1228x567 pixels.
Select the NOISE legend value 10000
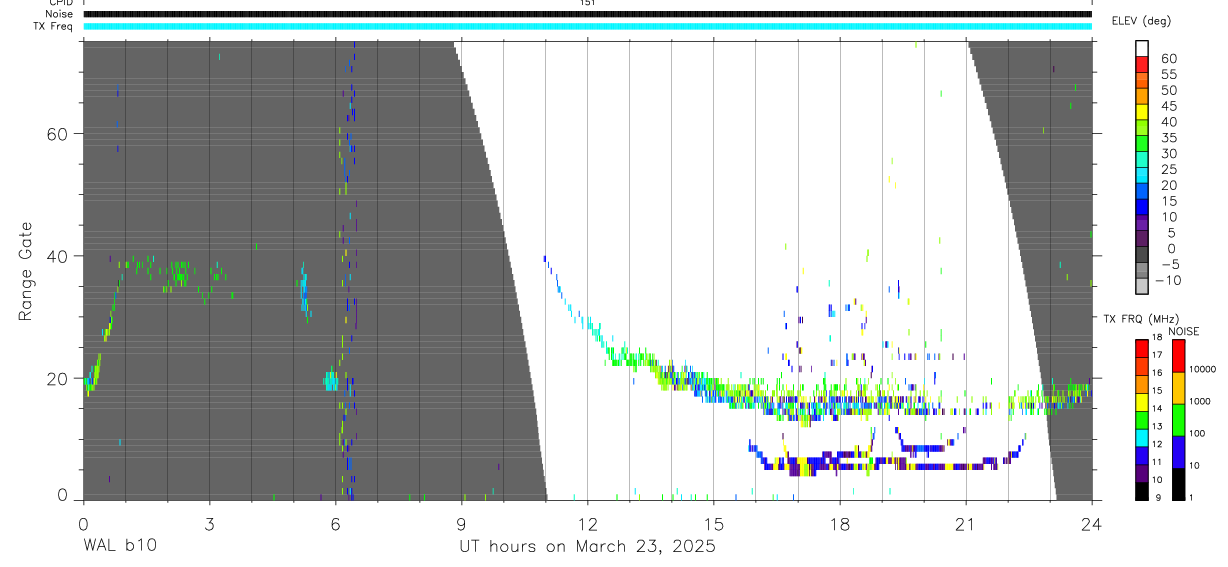point(1204,370)
